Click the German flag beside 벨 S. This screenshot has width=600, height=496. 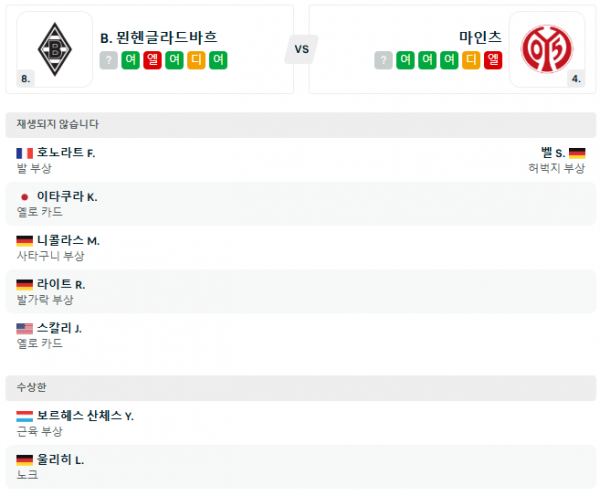(577, 153)
